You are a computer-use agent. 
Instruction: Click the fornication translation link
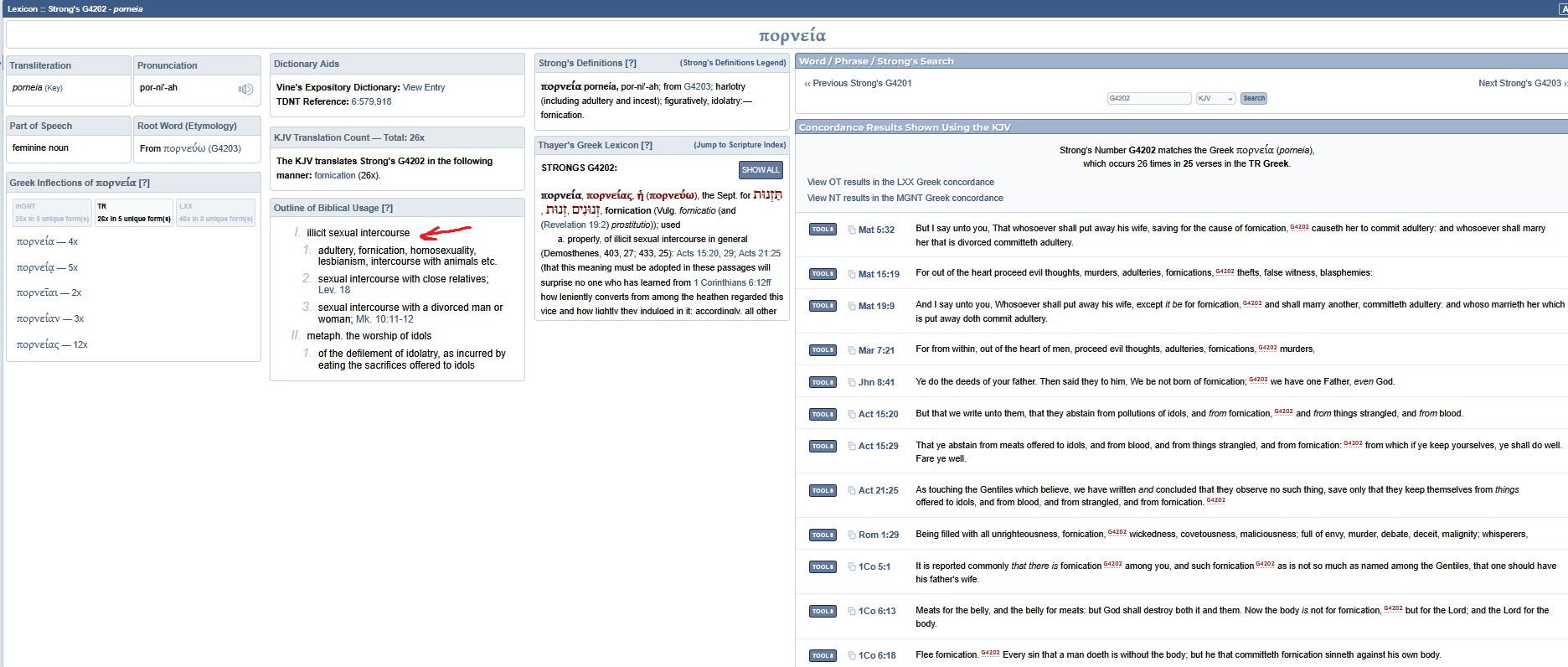335,175
